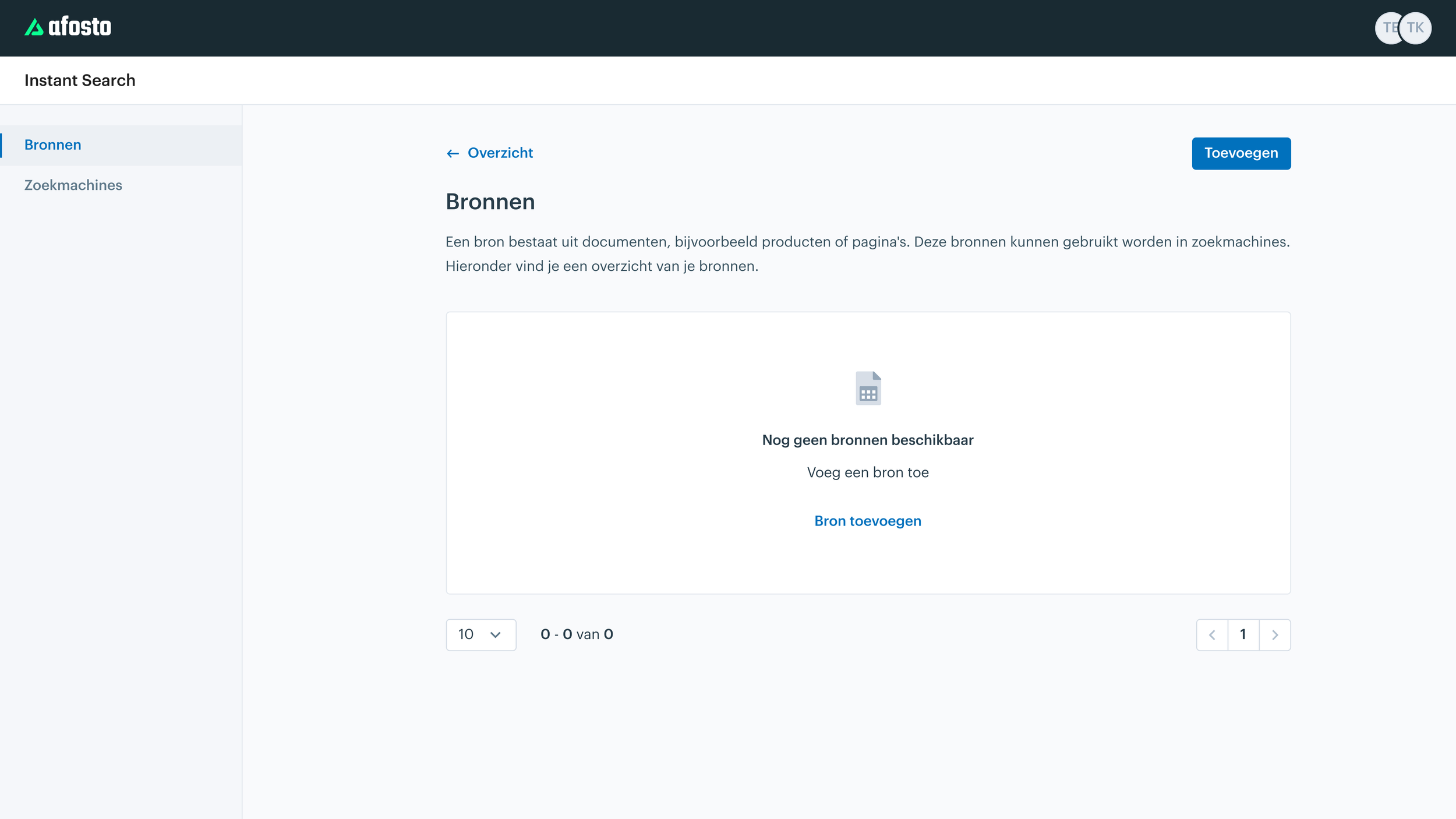The image size is (1456, 819).
Task: Click the afosto logo icon
Action: (34, 27)
